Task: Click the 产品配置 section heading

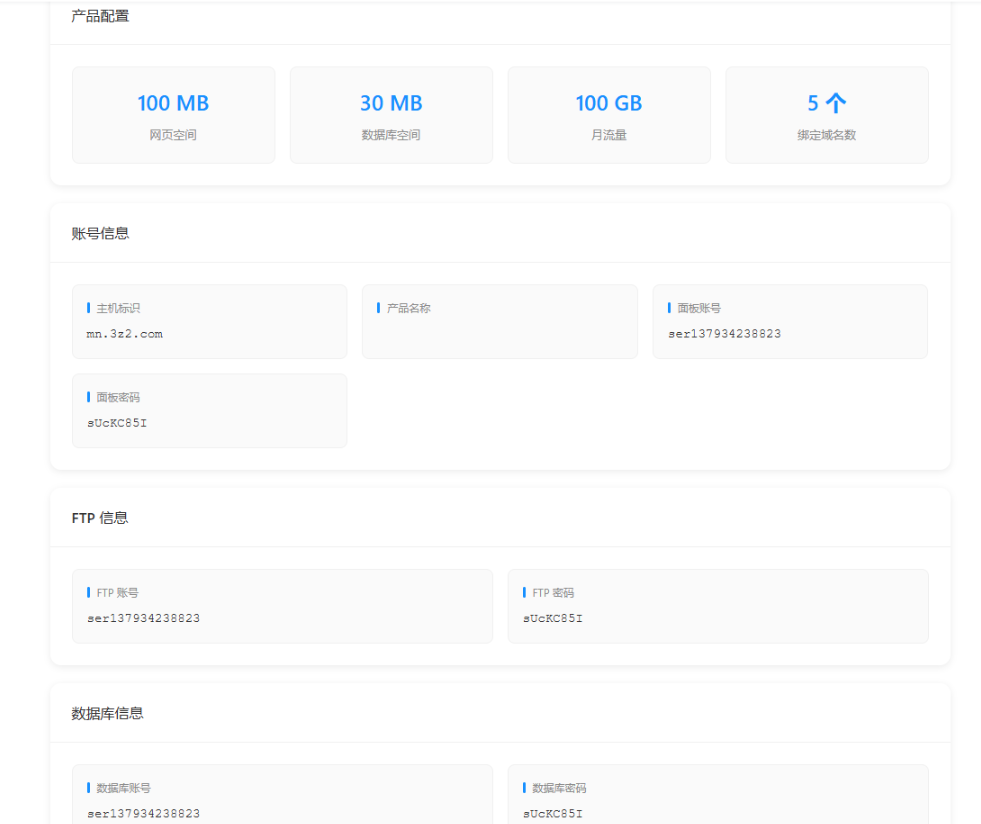Action: 100,16
